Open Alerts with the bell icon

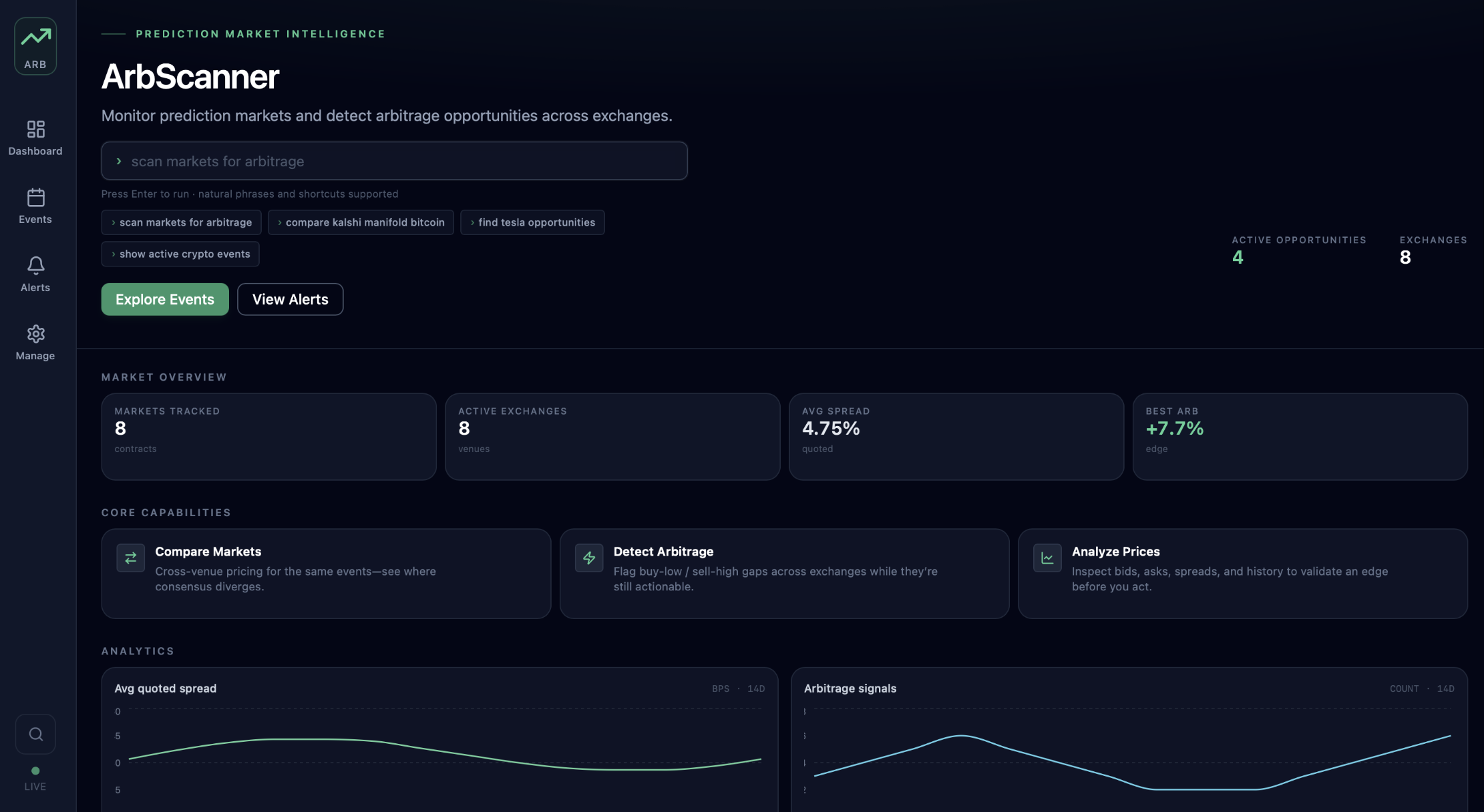35,266
